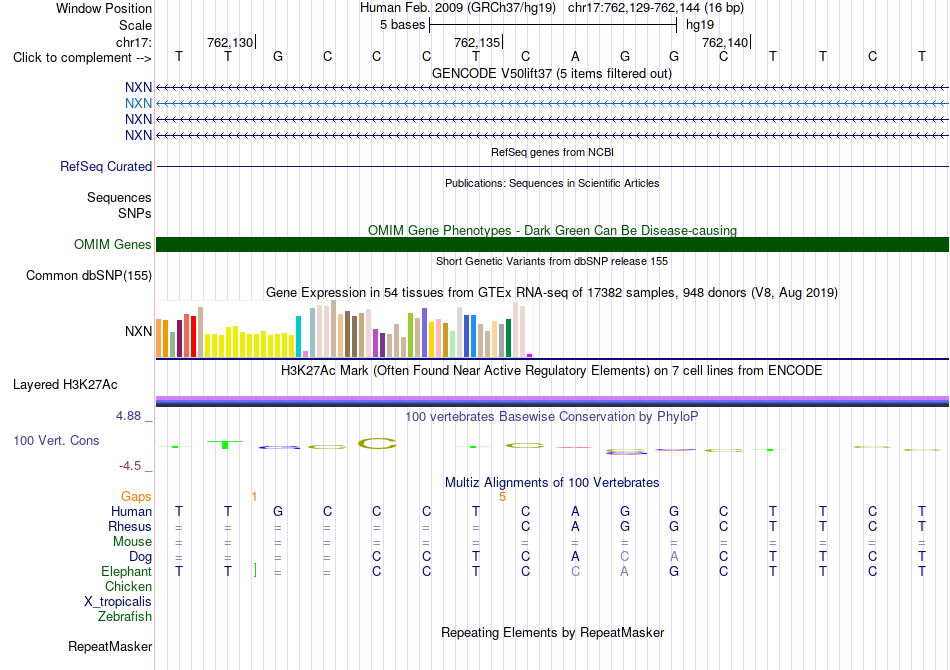Click the Layered H3K27Ac track label
Viewport: 950px width, 670px height.
click(65, 385)
